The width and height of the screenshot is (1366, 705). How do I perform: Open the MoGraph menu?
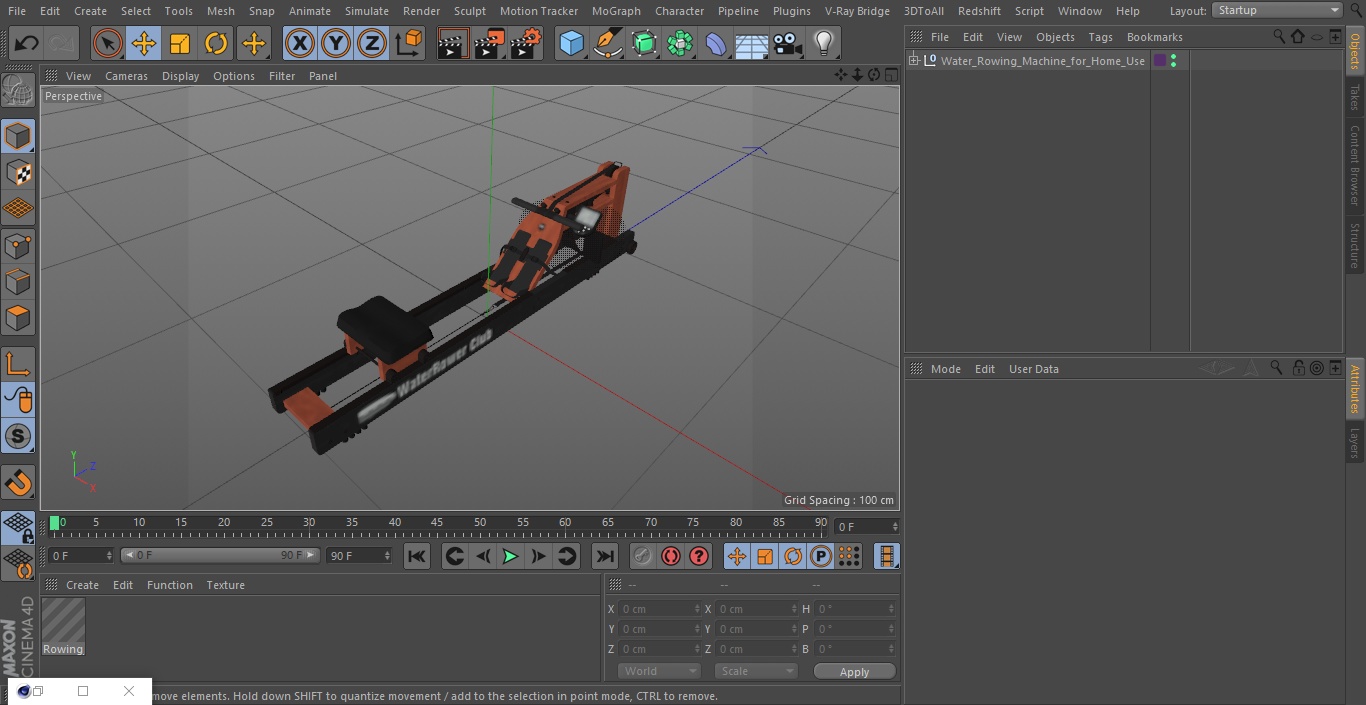(x=616, y=11)
